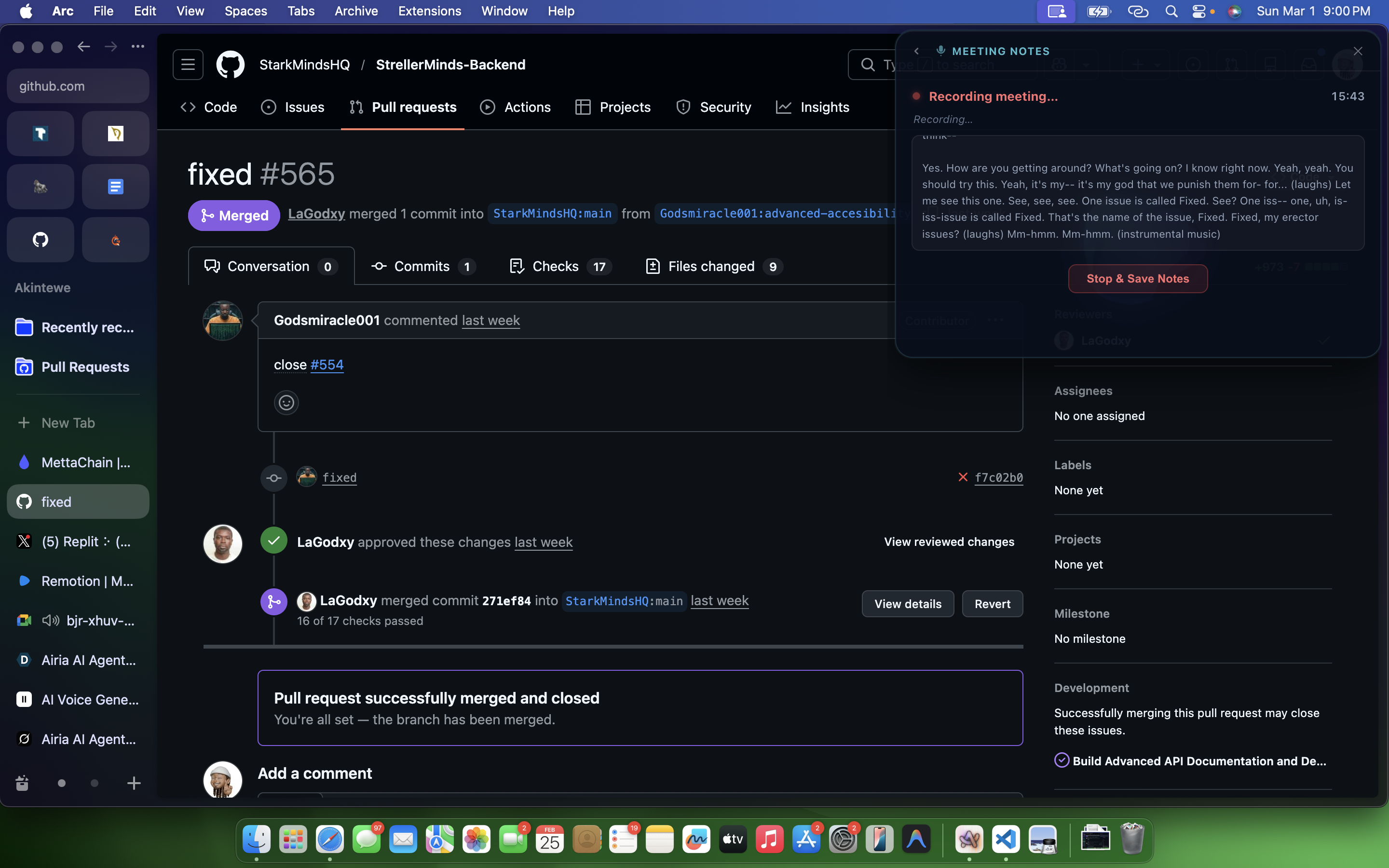Screen dimensions: 1389x868
Task: Click the failed check X beside f7c02b0
Action: point(963,477)
